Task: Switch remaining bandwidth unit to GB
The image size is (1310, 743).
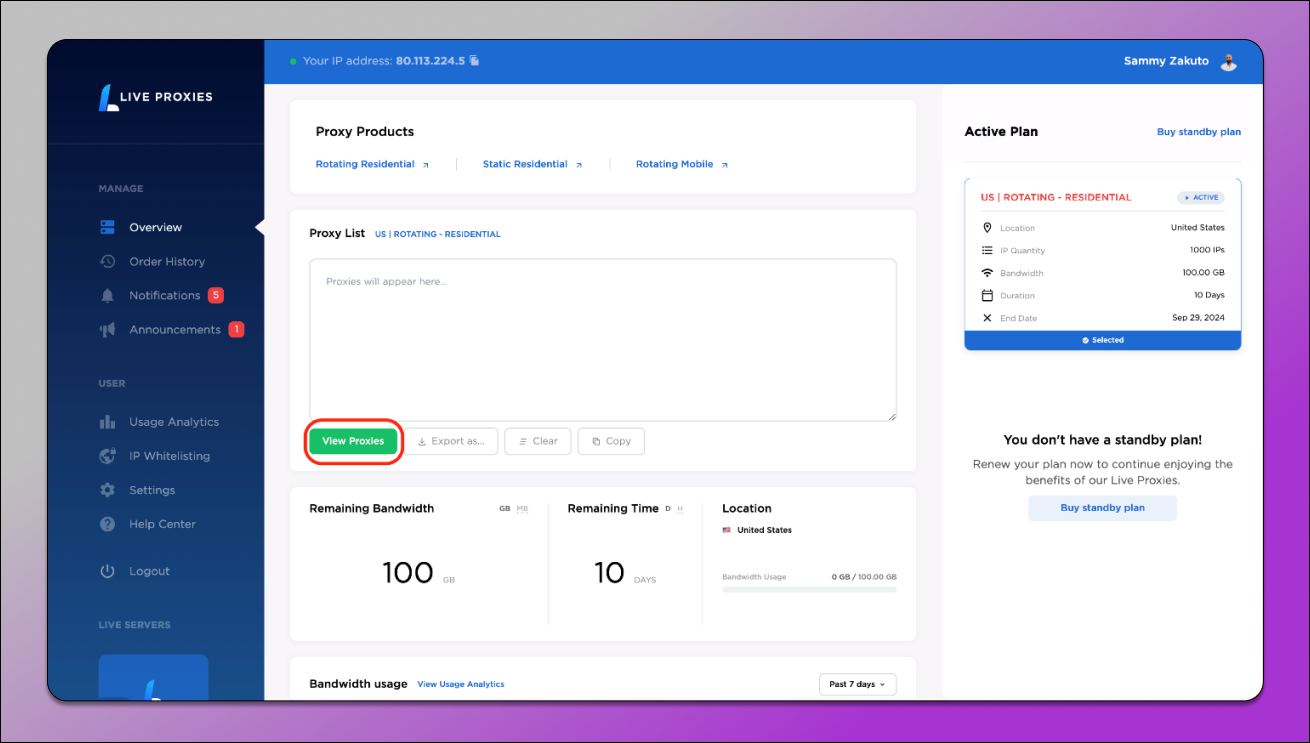Action: pos(505,509)
